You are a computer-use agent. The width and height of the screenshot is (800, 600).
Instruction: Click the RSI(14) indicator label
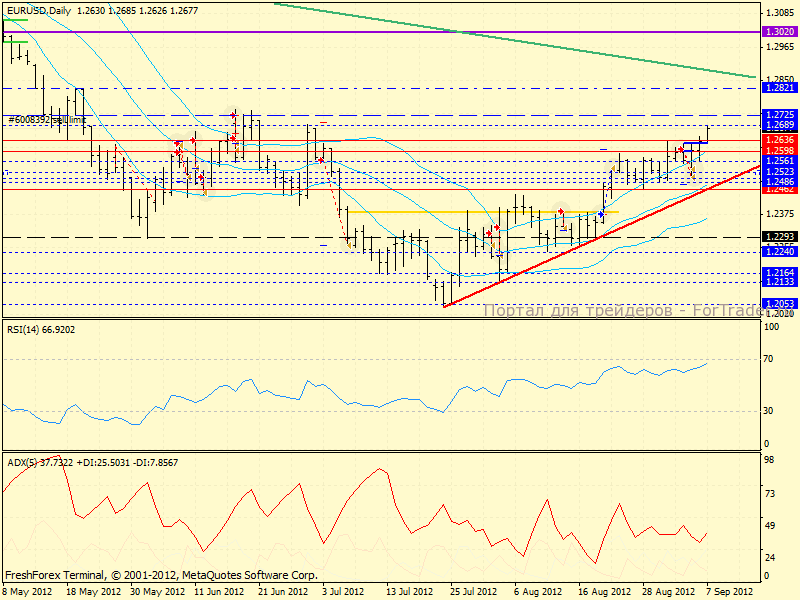pos(40,327)
